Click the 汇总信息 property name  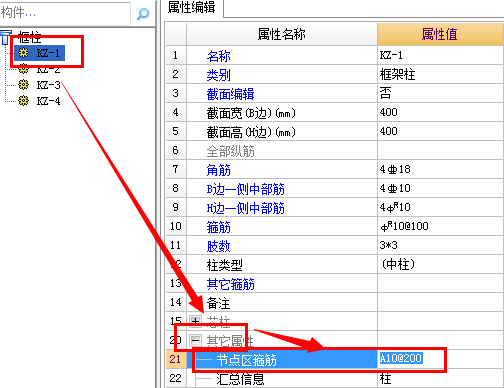(x=240, y=379)
